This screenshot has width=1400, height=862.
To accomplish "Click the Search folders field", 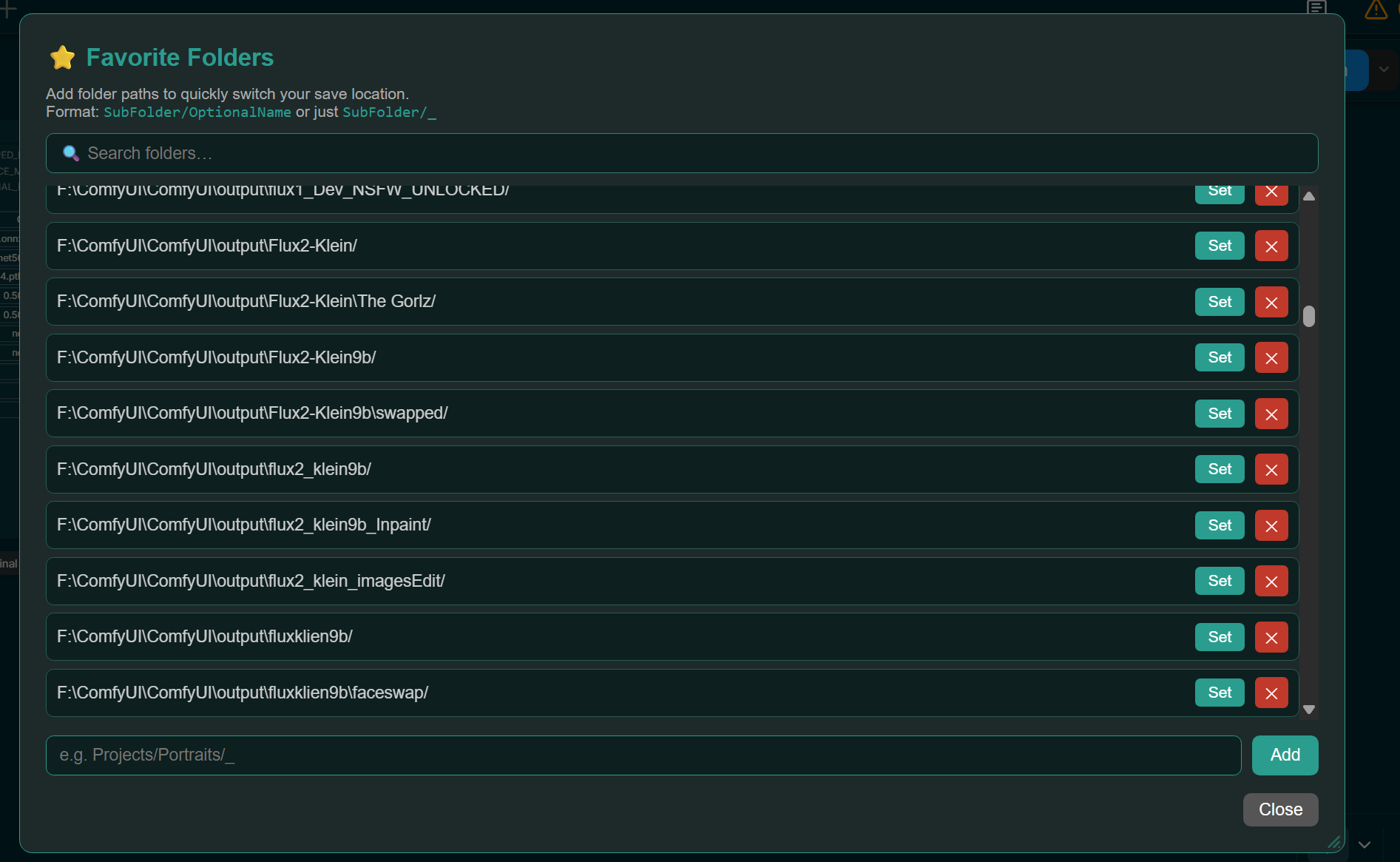I will point(681,153).
